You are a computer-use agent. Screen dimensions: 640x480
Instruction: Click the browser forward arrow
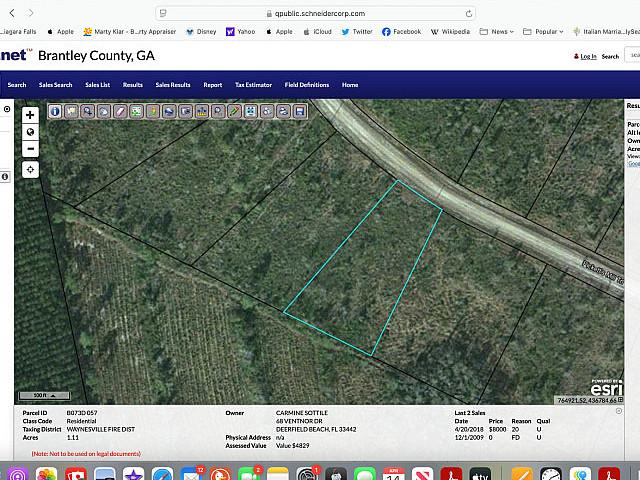31,13
